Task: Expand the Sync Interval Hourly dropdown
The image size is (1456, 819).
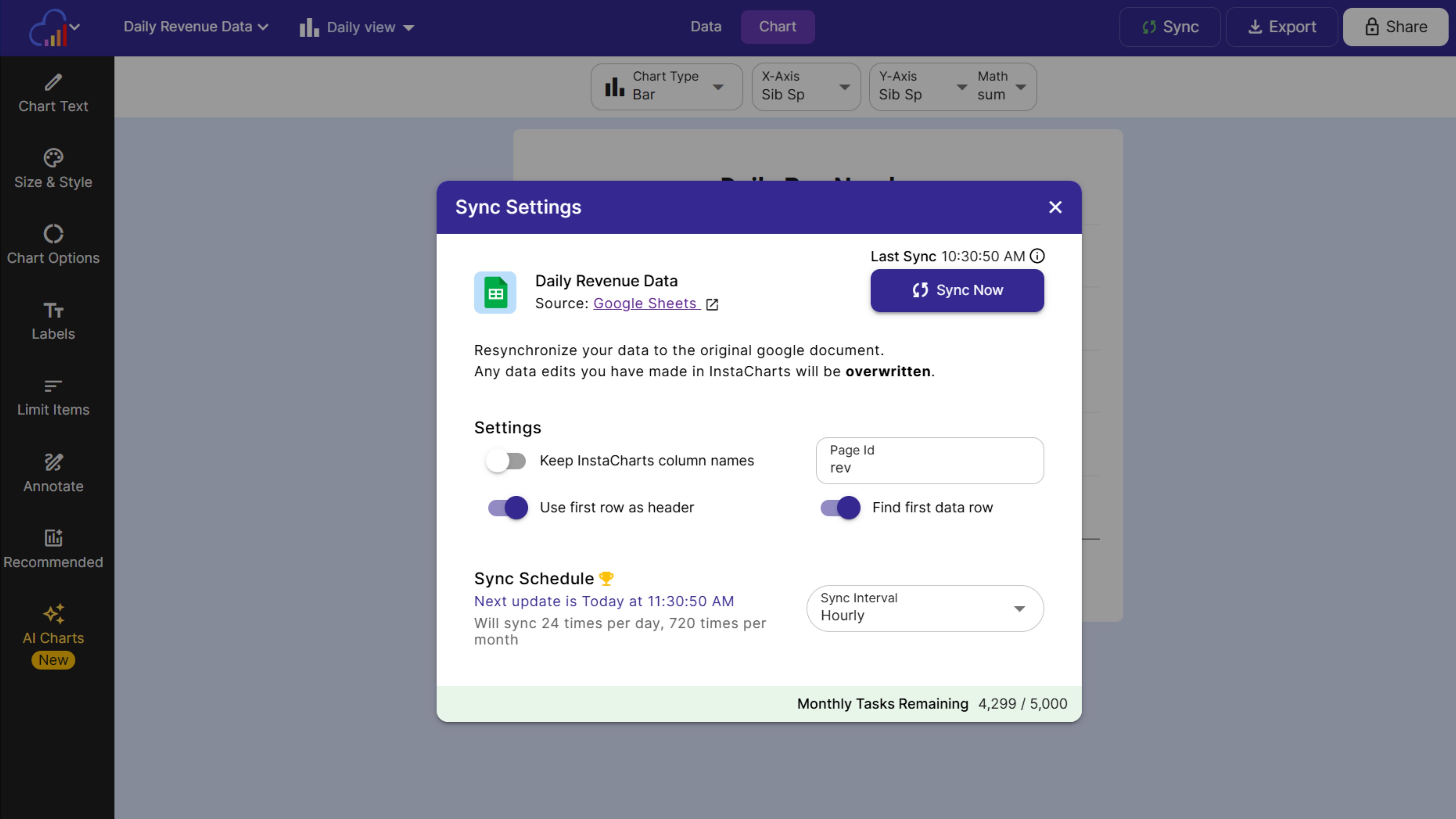Action: [x=925, y=608]
